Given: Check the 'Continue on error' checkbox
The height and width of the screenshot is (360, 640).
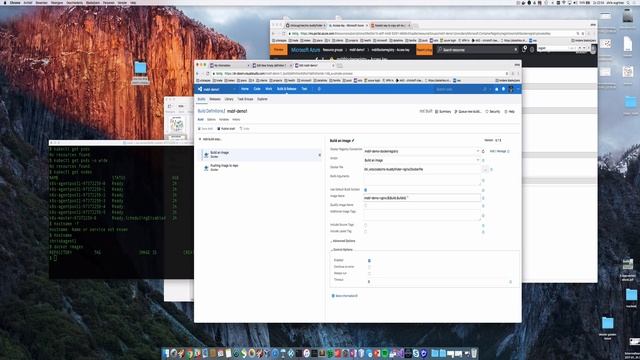Looking at the screenshot, I should [x=369, y=267].
